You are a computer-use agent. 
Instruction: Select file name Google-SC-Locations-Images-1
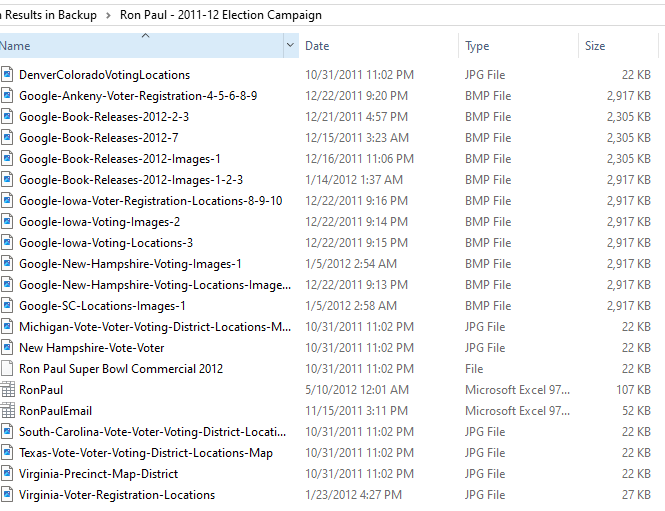(102, 306)
